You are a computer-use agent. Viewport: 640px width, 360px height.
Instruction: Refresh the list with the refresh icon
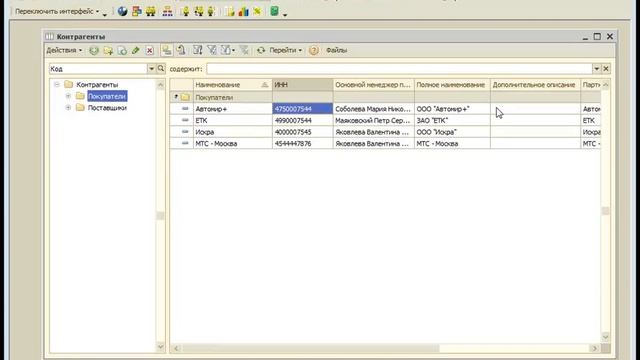pyautogui.click(x=261, y=50)
